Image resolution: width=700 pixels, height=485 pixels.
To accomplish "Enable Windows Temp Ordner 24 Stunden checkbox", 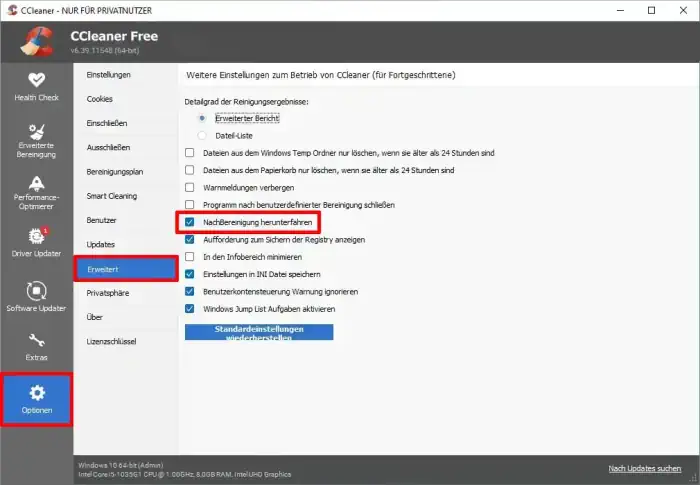I will (x=190, y=153).
